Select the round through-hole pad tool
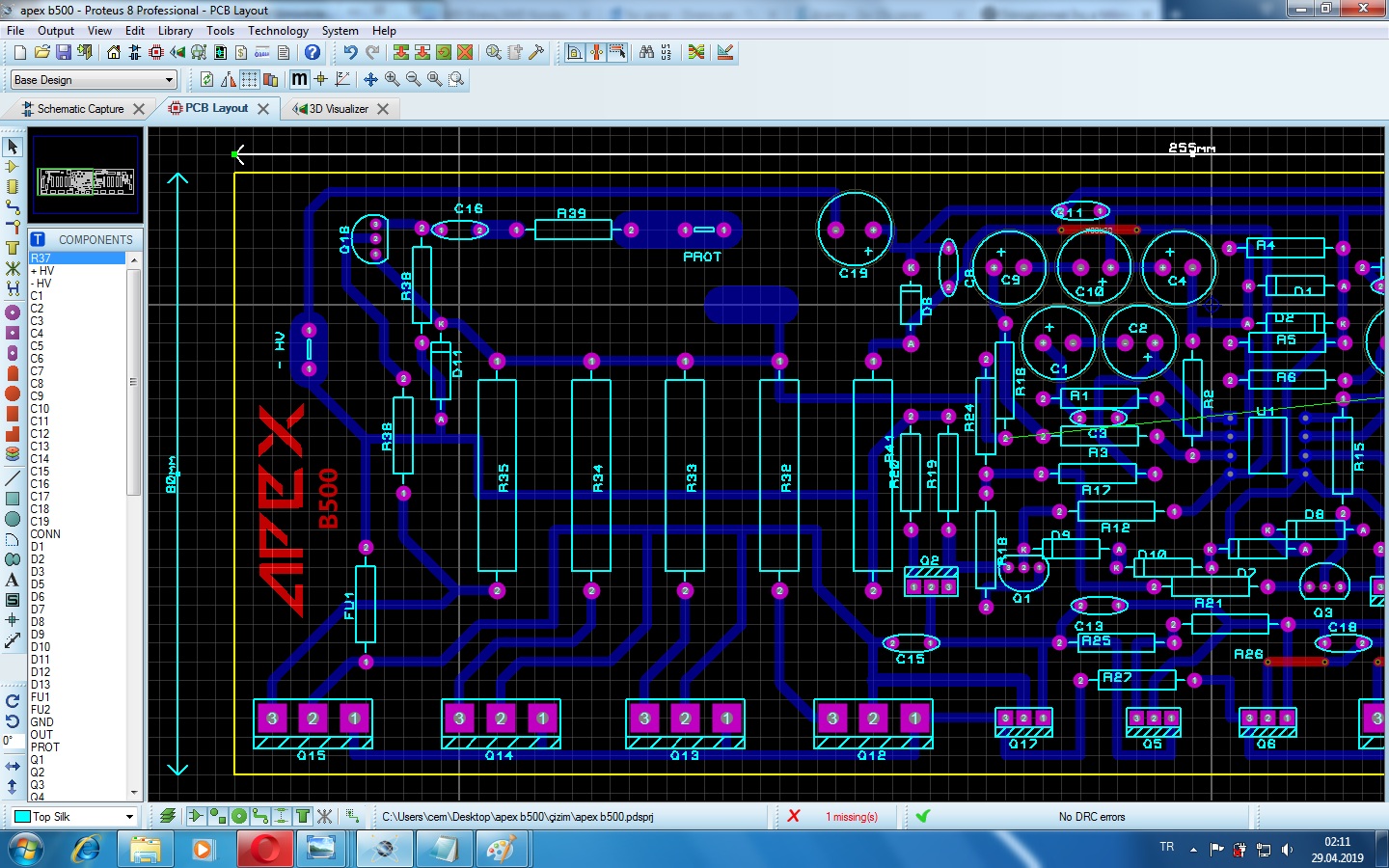This screenshot has width=1389, height=868. click(13, 312)
